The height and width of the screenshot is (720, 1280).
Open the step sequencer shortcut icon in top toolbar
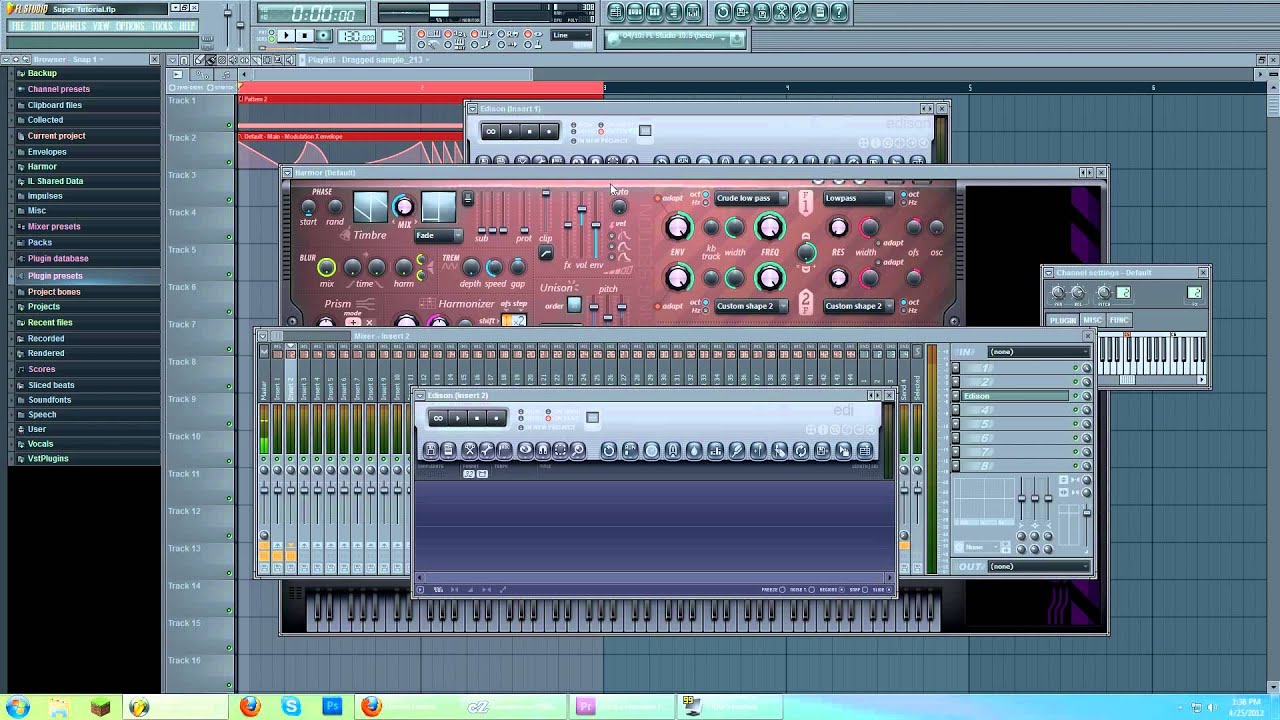(x=635, y=12)
